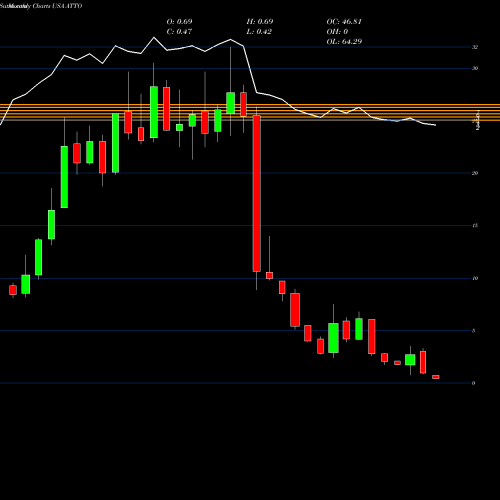Screen dimensions: 500x500
Task: Click the 'OH: 0' readout
Action: [337, 32]
